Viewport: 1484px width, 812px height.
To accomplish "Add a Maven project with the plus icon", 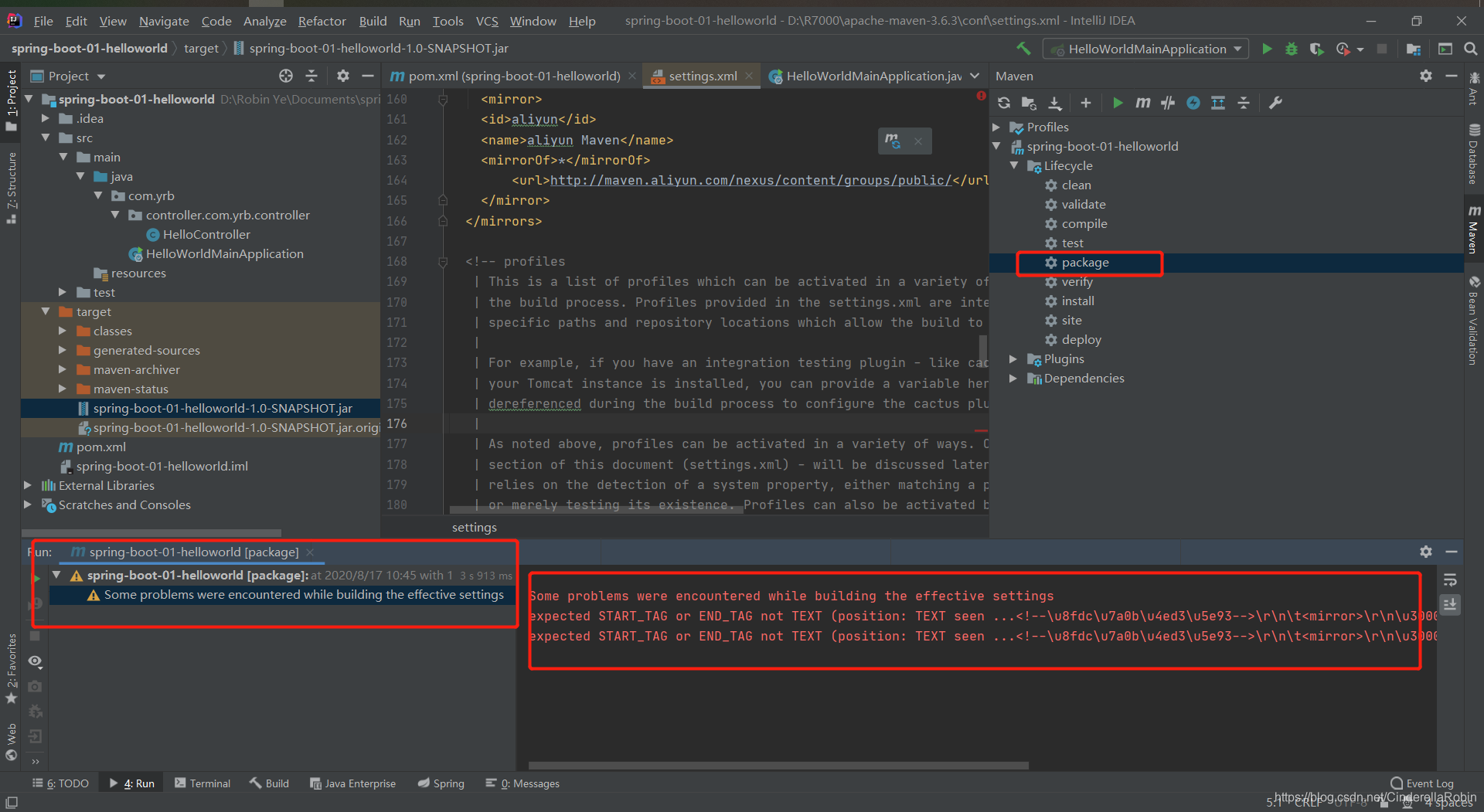I will point(1086,103).
